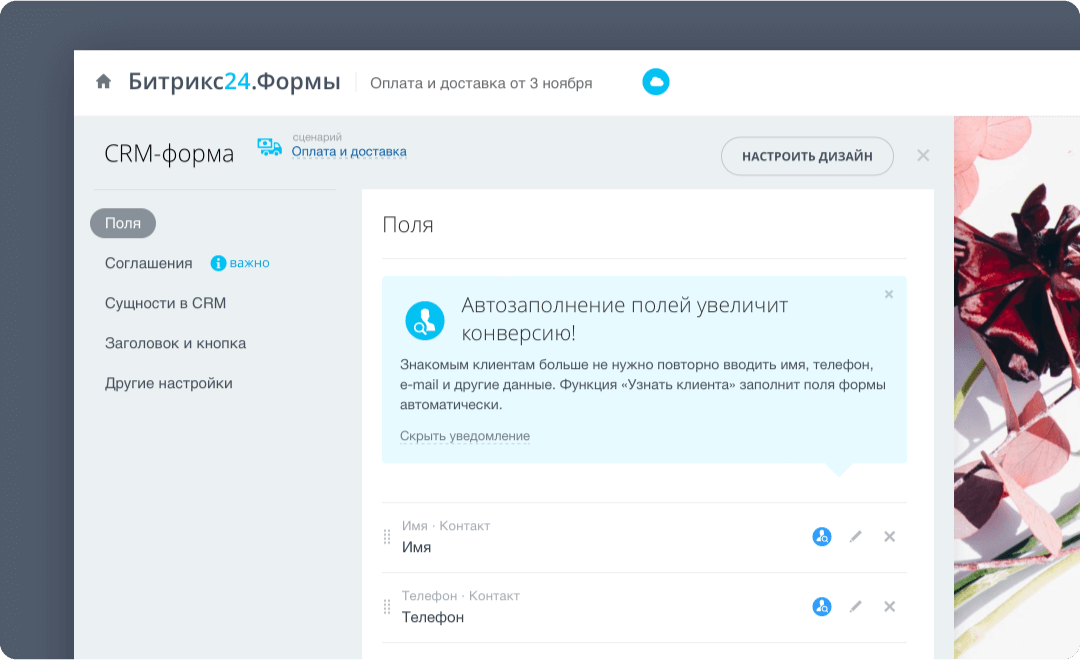Click the autofill icon in Имя row
The width and height of the screenshot is (1080, 660).
tap(822, 537)
